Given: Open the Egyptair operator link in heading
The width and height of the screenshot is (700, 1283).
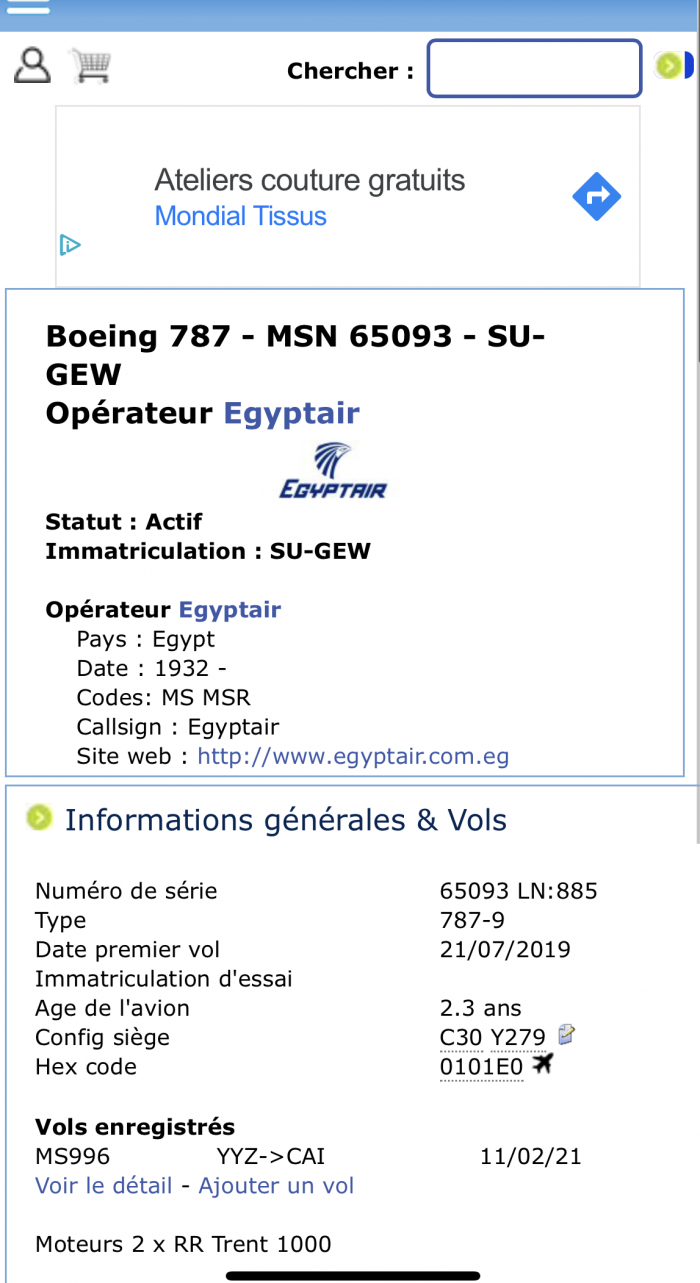Looking at the screenshot, I should click(291, 413).
